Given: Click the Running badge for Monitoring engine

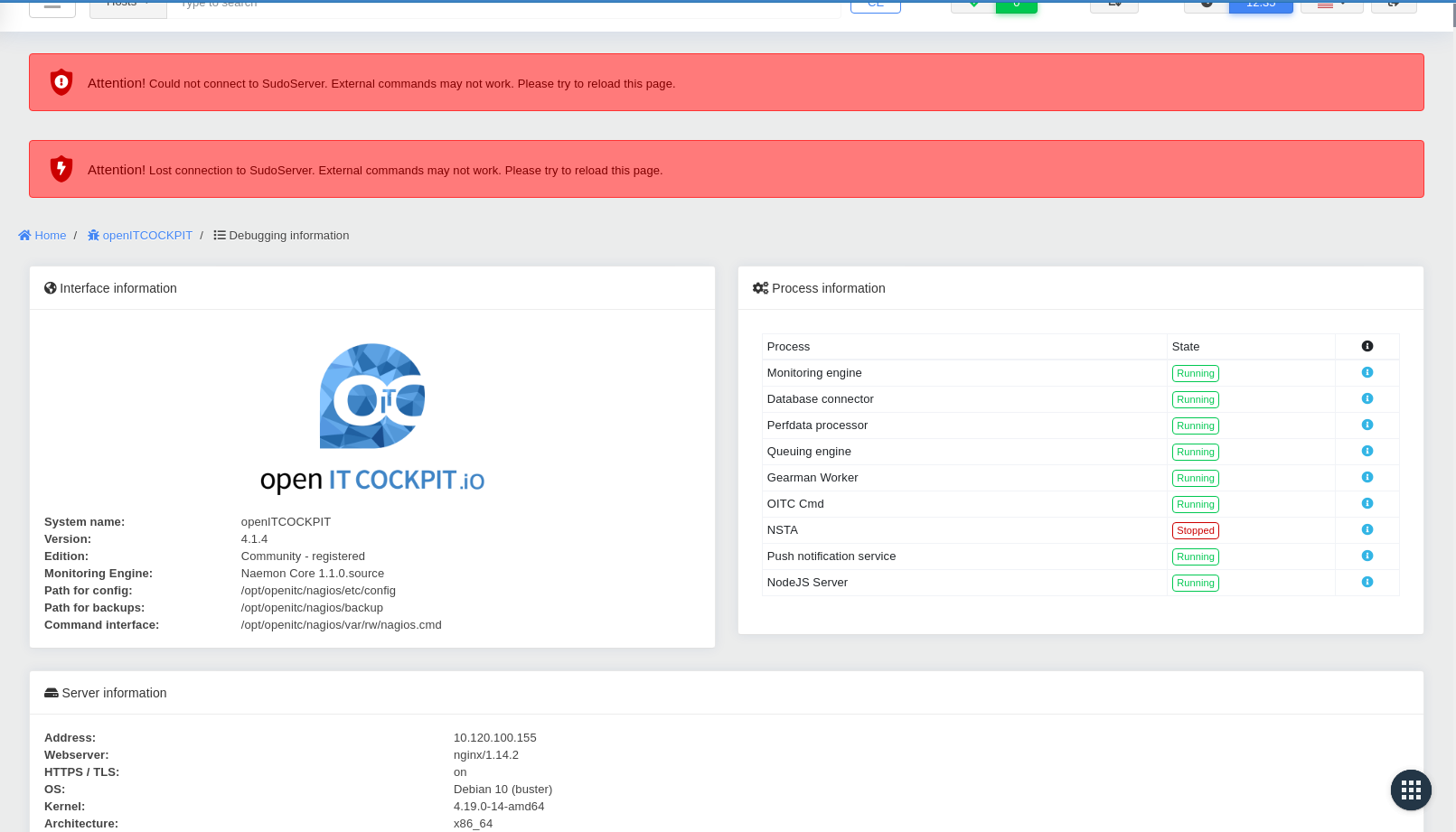Looking at the screenshot, I should click(1195, 373).
